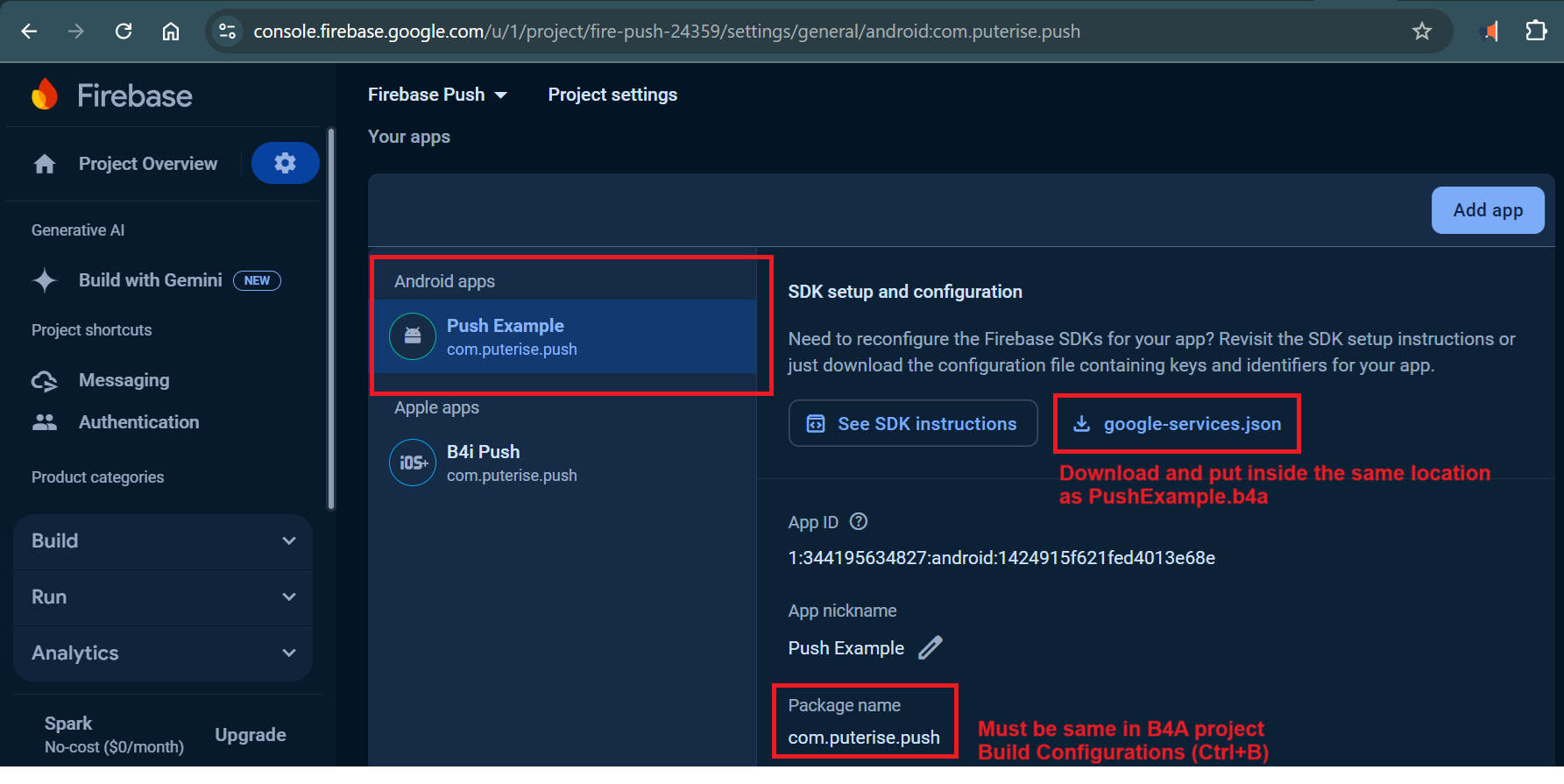Click Product categories section label
The image size is (1564, 784).
pos(98,477)
